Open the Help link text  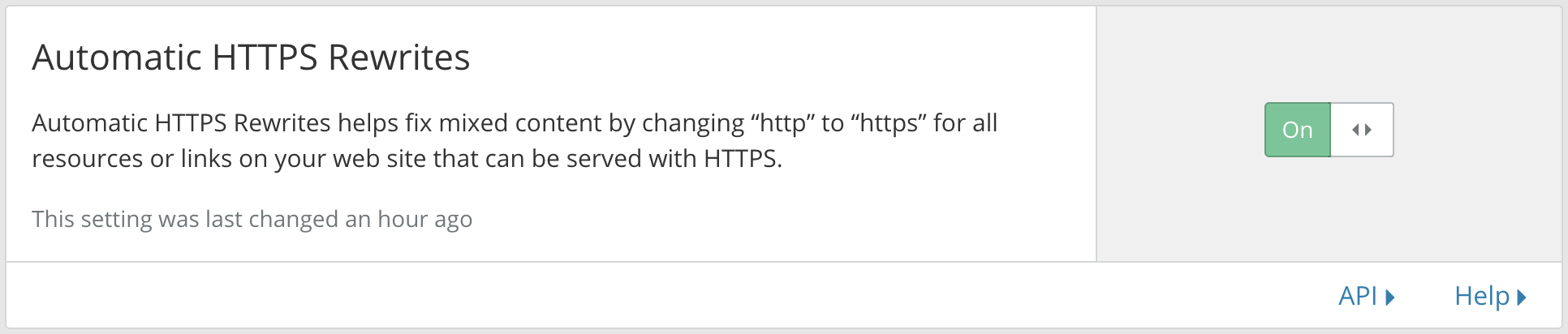[x=1481, y=297]
